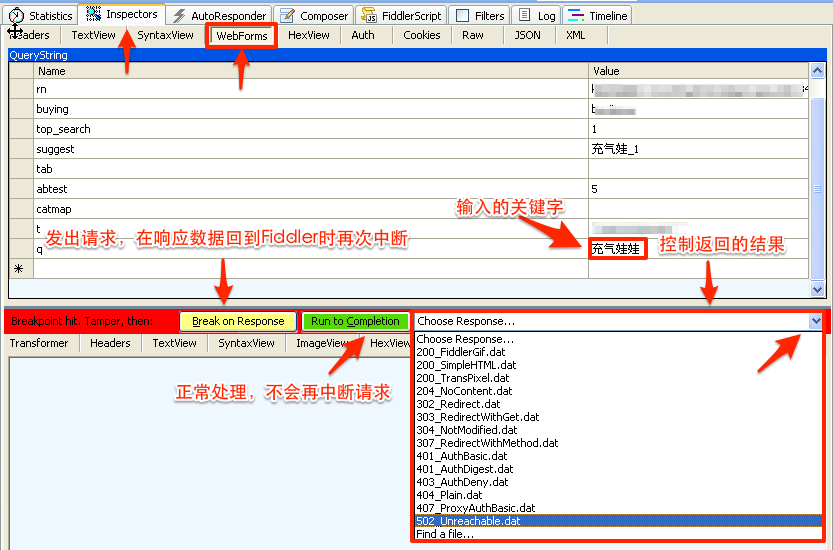The height and width of the screenshot is (550, 833).
Task: Choose 407_ProxyAuthBasic.dat response
Action: pos(618,508)
